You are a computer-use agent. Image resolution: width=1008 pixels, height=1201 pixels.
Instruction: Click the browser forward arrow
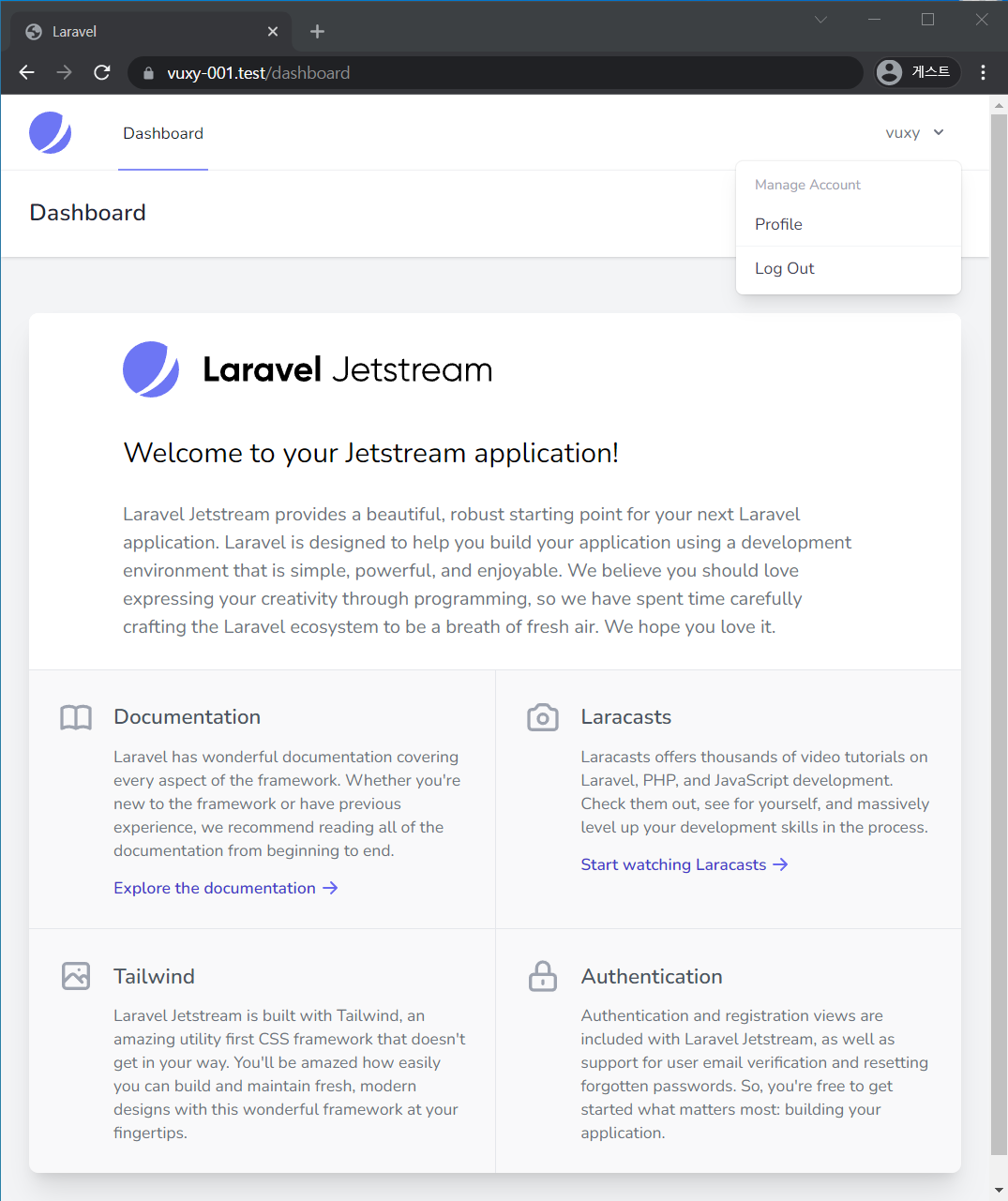(64, 72)
